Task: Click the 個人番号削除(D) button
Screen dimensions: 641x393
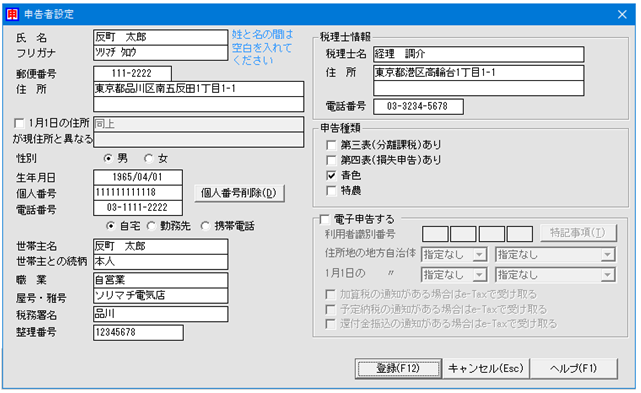Action: point(239,193)
